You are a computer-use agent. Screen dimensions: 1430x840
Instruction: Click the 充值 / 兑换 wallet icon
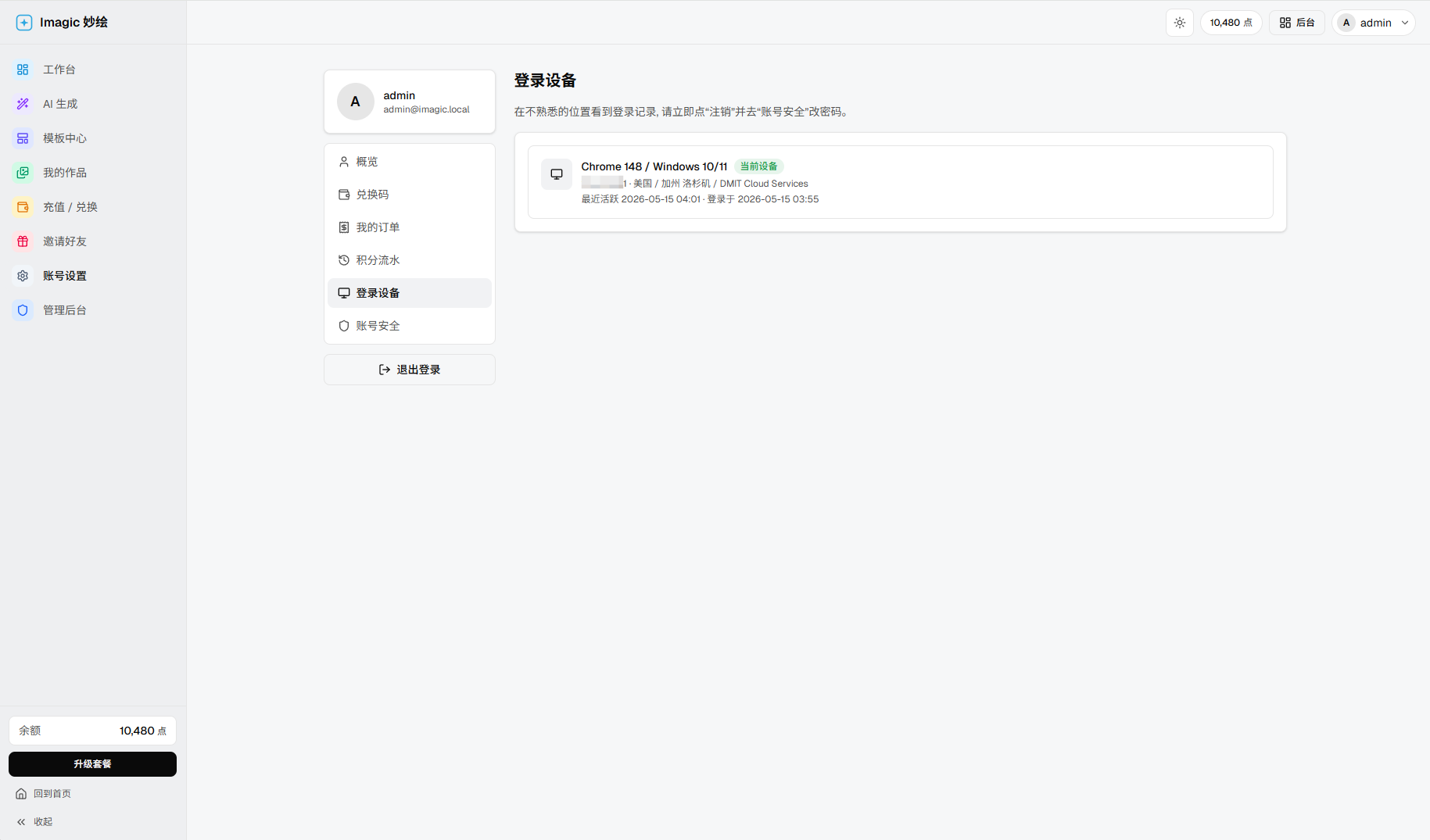[23, 207]
